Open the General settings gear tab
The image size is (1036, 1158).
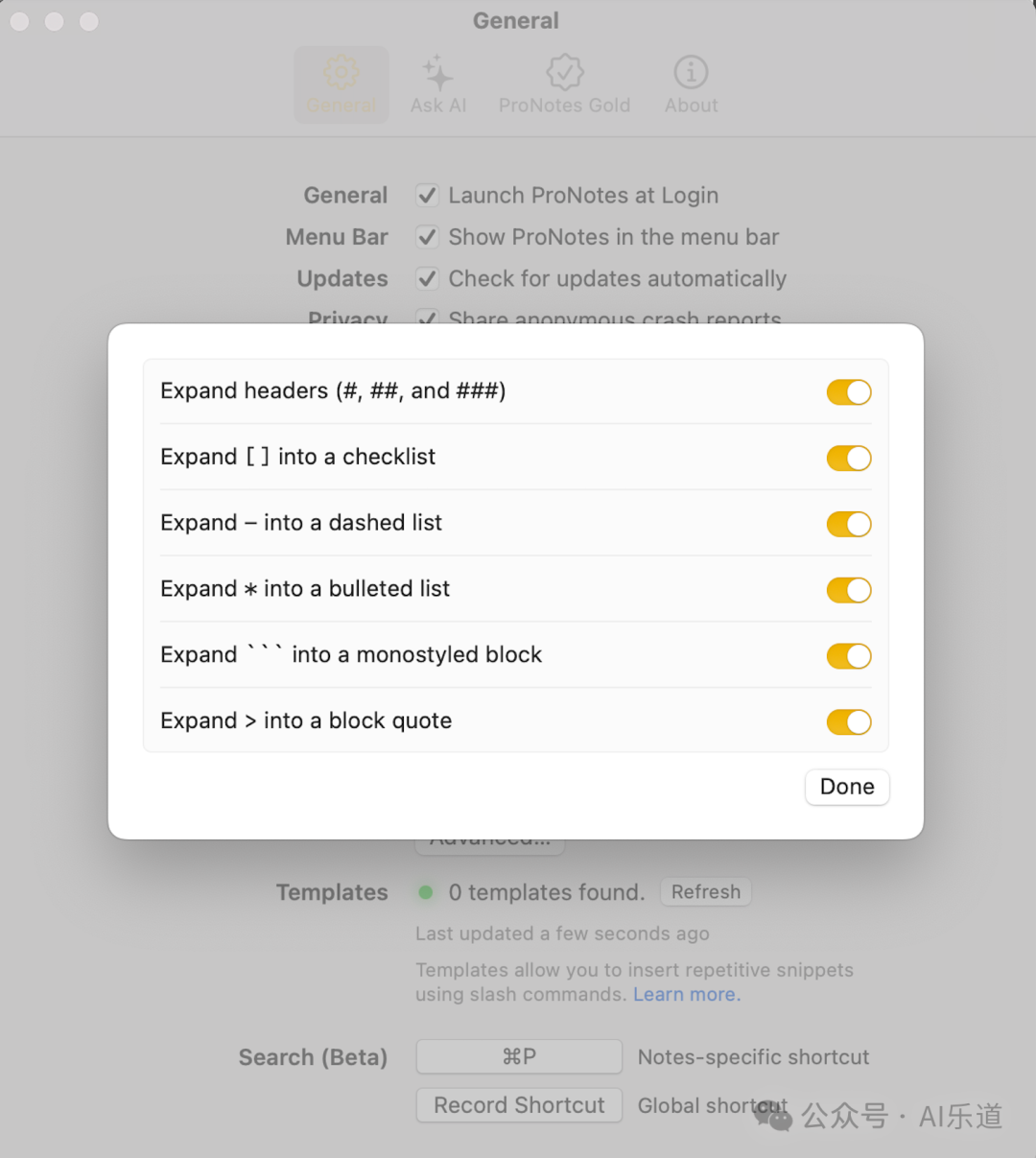[341, 84]
